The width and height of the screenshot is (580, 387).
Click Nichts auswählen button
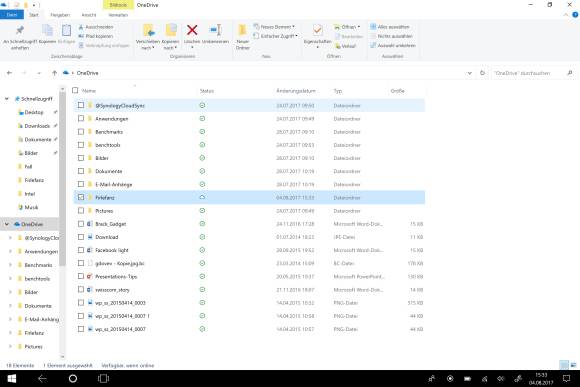point(391,36)
